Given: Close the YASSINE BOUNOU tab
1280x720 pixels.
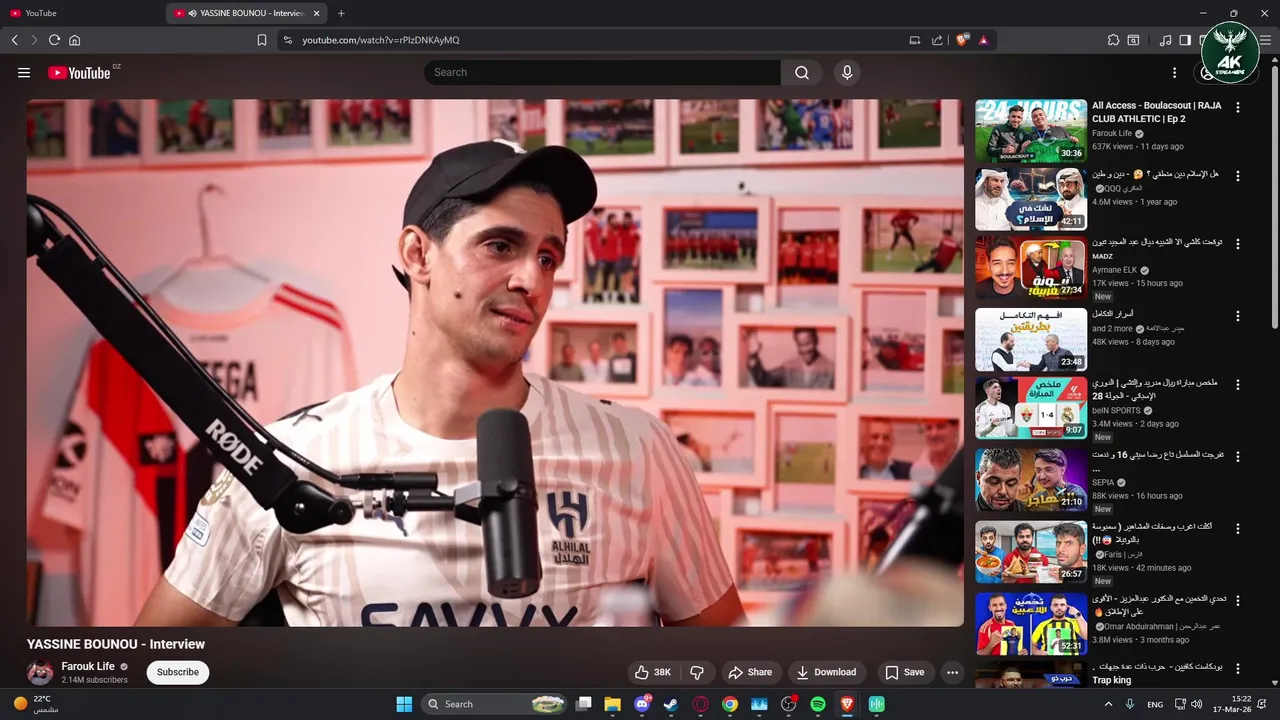Looking at the screenshot, I should click(317, 13).
